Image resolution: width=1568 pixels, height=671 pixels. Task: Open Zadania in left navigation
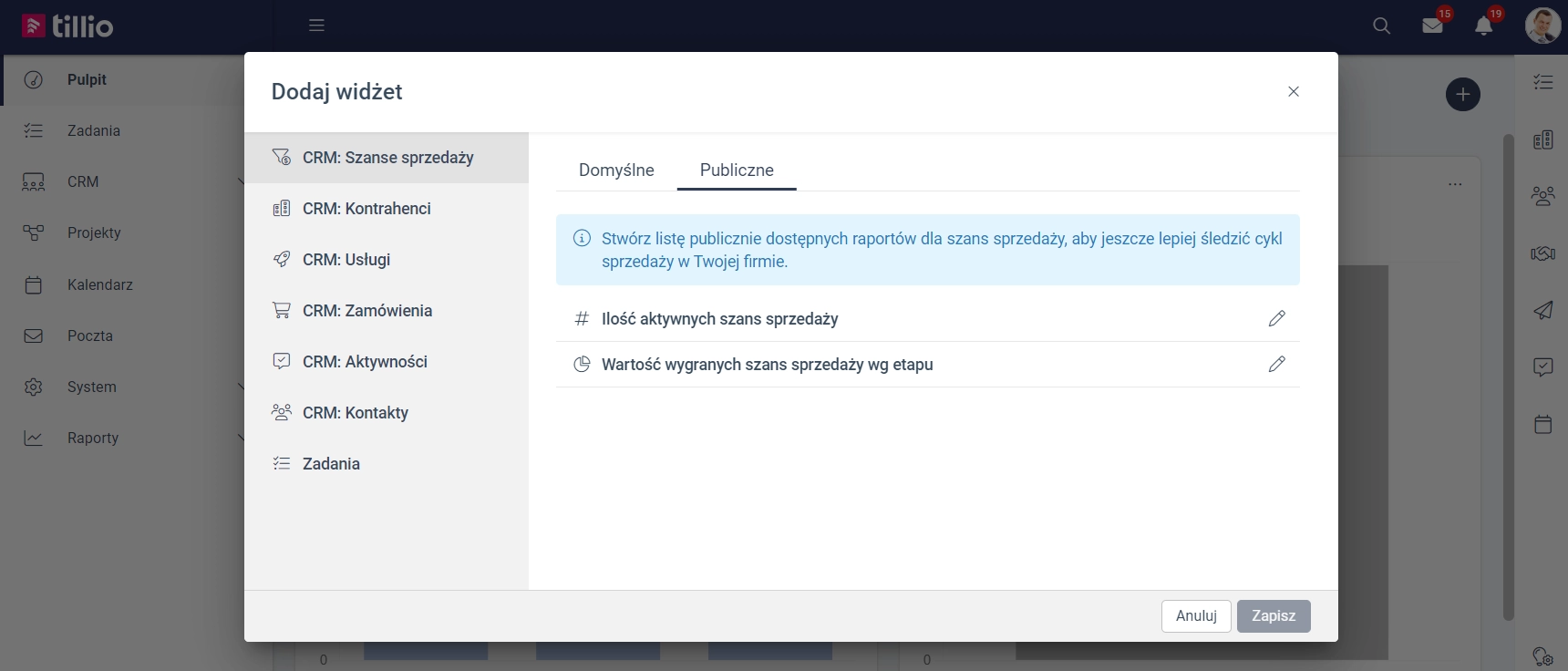tap(124, 131)
